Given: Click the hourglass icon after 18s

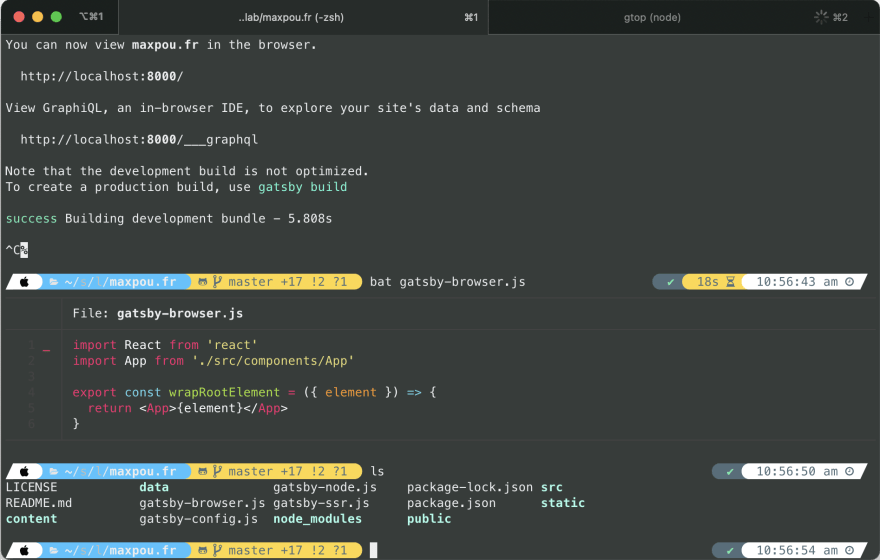Looking at the screenshot, I should pos(730,282).
